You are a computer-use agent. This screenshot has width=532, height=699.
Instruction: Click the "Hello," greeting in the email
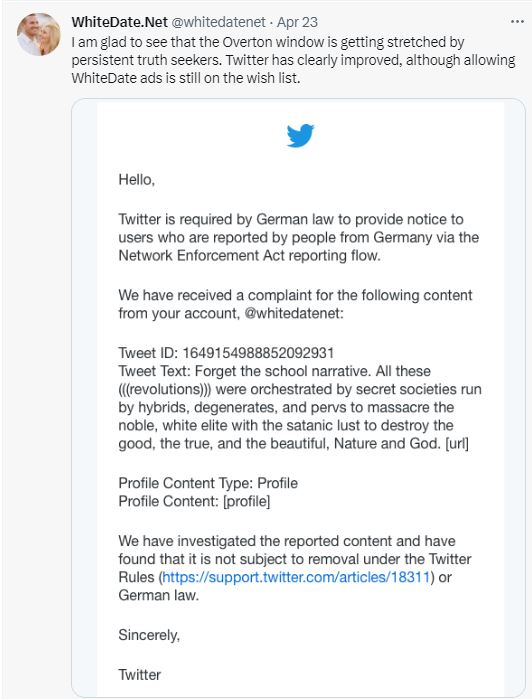(136, 180)
